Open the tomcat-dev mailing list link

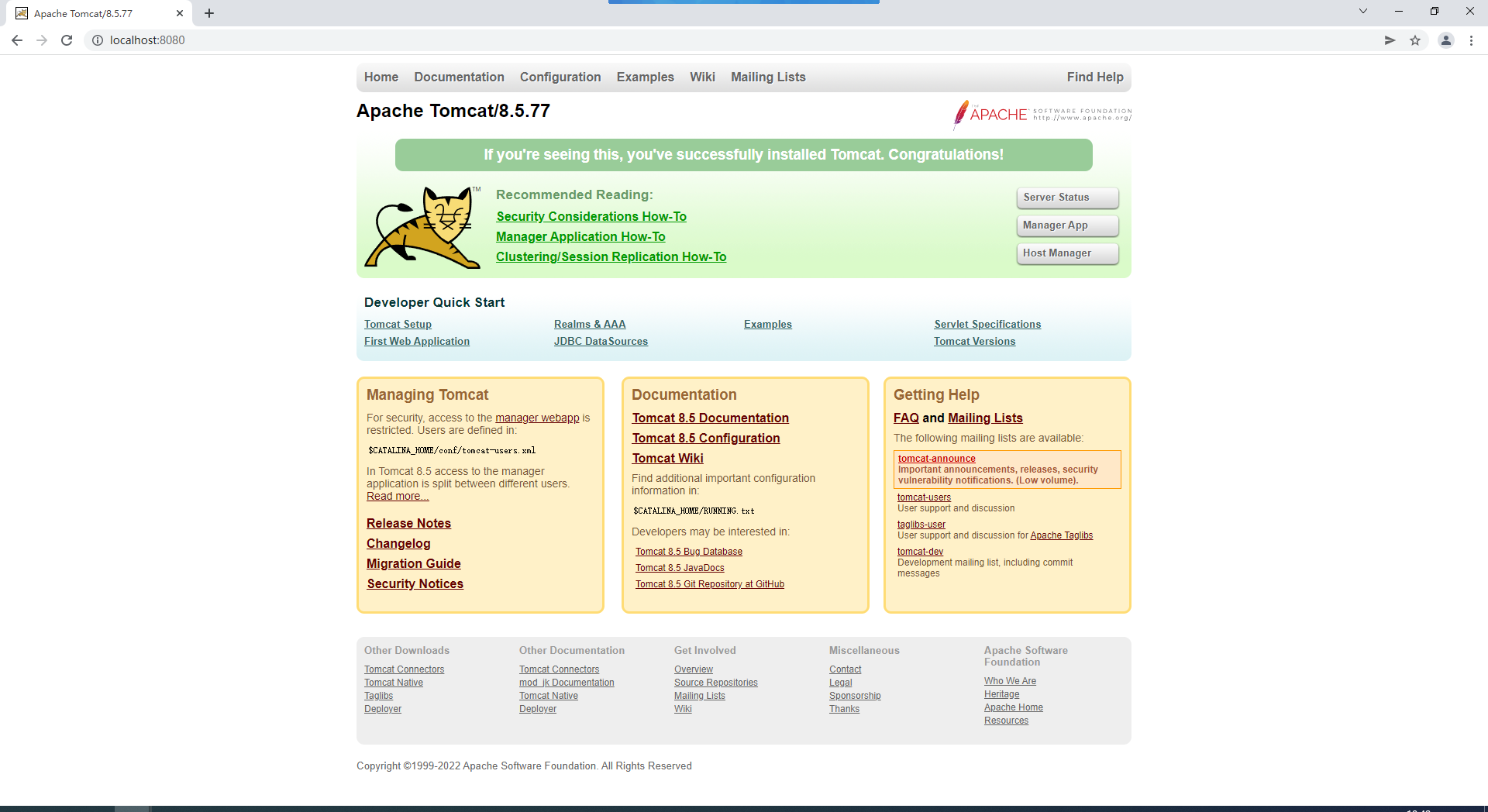click(920, 552)
